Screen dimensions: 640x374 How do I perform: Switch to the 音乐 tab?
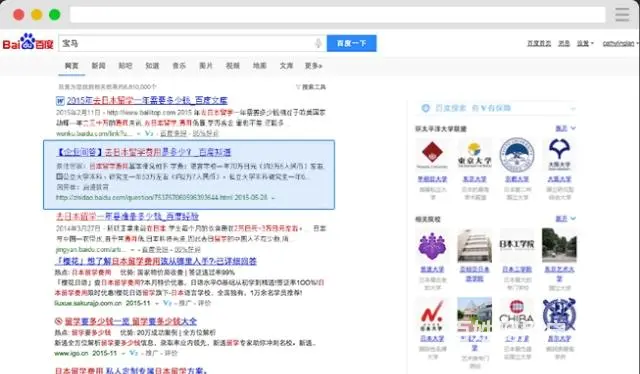[x=179, y=66]
